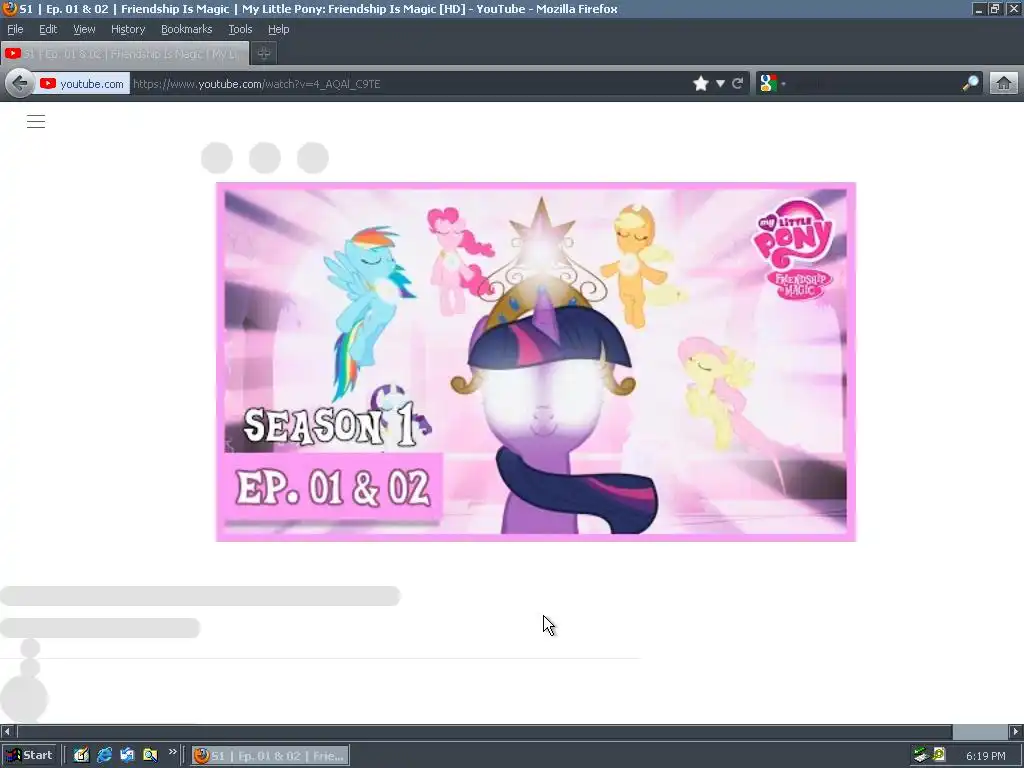The width and height of the screenshot is (1024, 768).
Task: Click the horizontal scrollbar left arrow
Action: coord(7,731)
